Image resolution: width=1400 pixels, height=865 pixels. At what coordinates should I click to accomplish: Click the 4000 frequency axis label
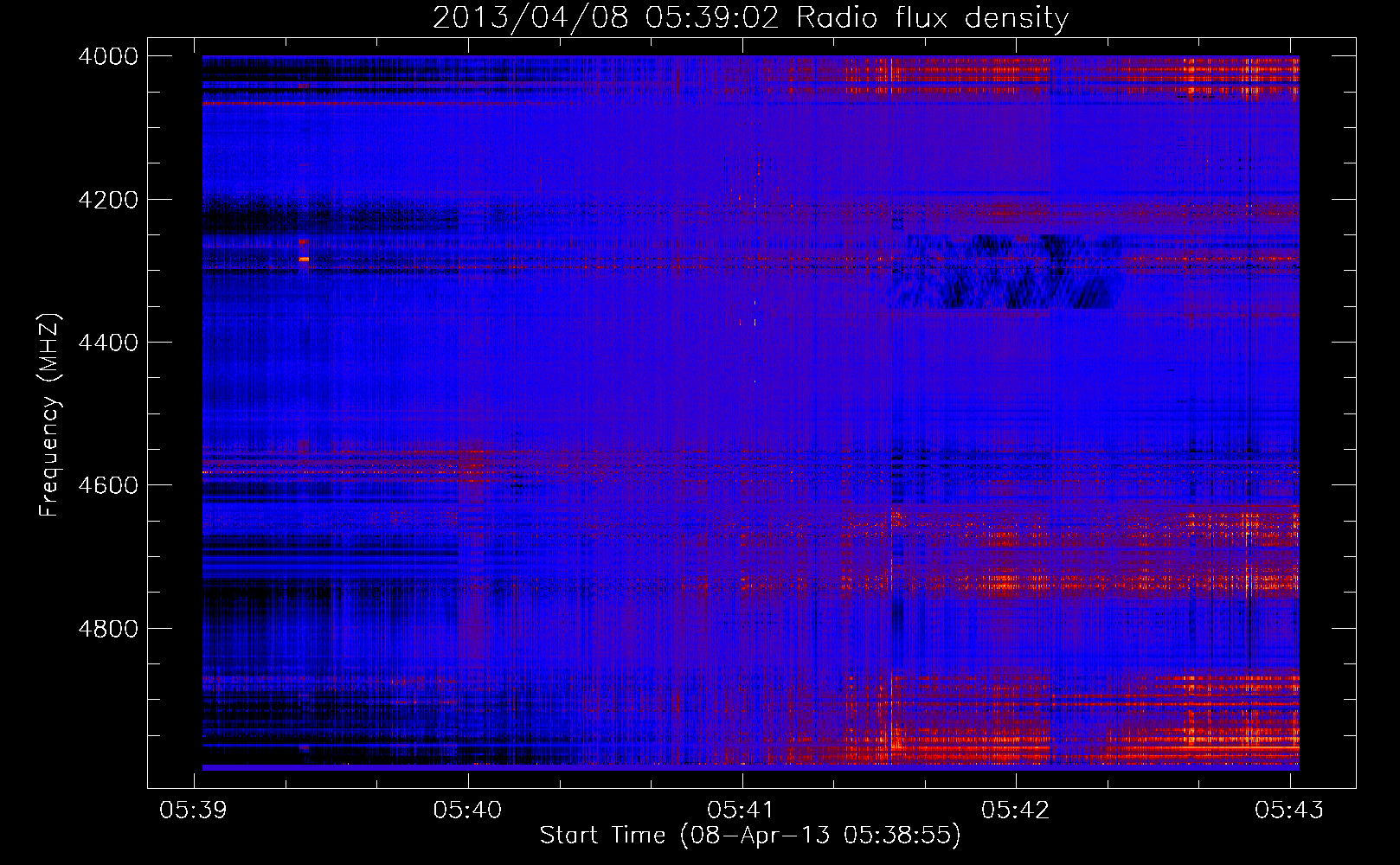[108, 56]
